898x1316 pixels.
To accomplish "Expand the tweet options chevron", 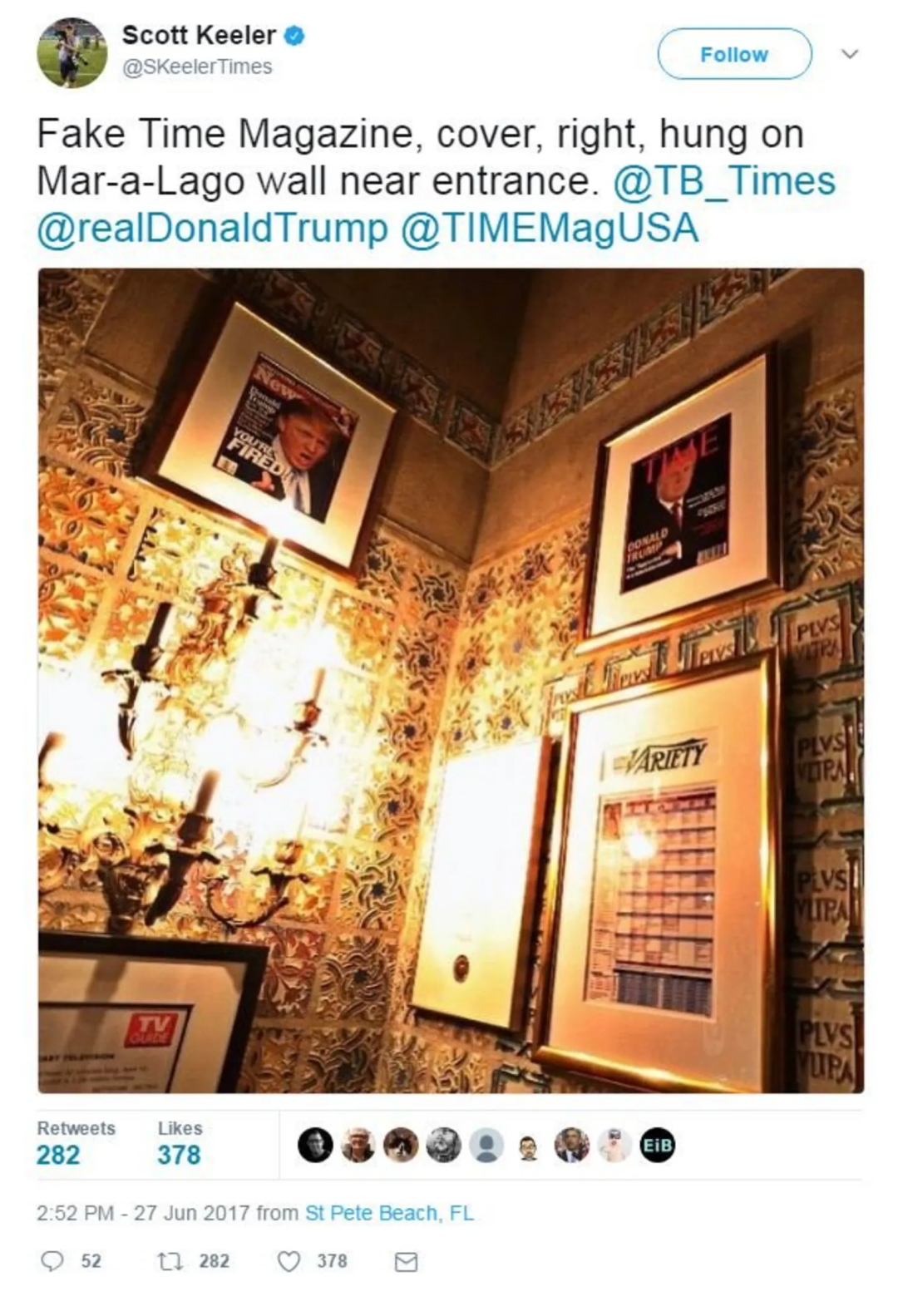I will point(850,54).
